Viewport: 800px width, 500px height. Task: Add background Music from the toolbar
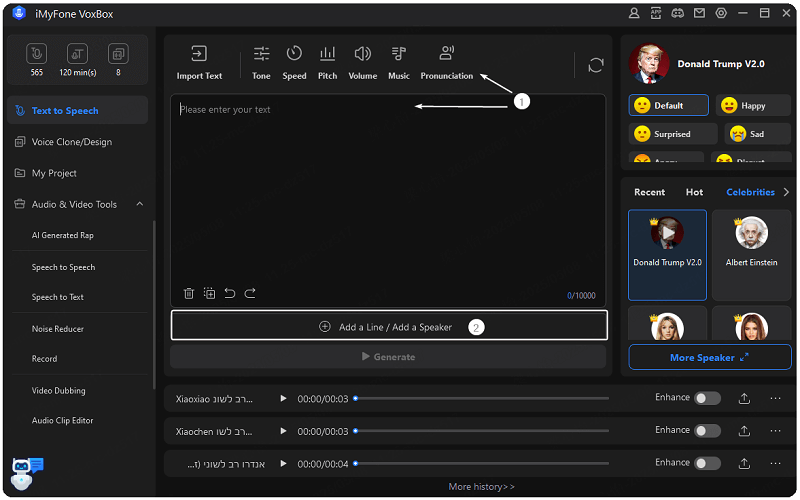(x=398, y=63)
